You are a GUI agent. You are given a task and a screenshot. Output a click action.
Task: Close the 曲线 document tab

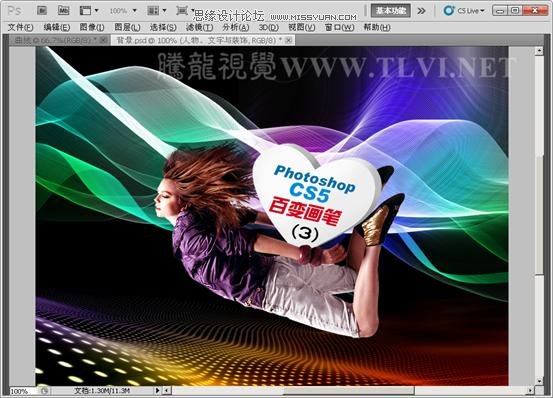104,41
